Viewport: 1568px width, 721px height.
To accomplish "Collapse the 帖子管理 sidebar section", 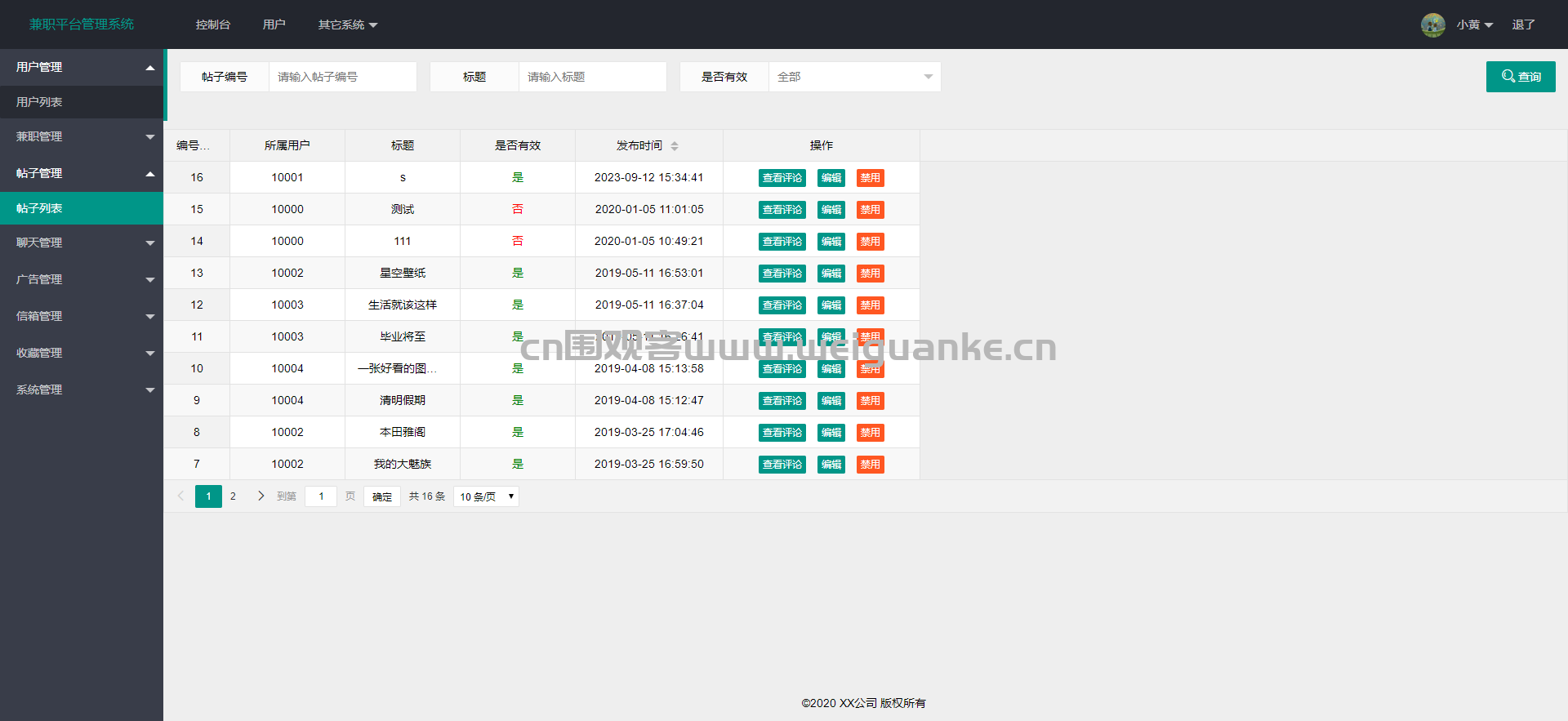I will [x=82, y=173].
